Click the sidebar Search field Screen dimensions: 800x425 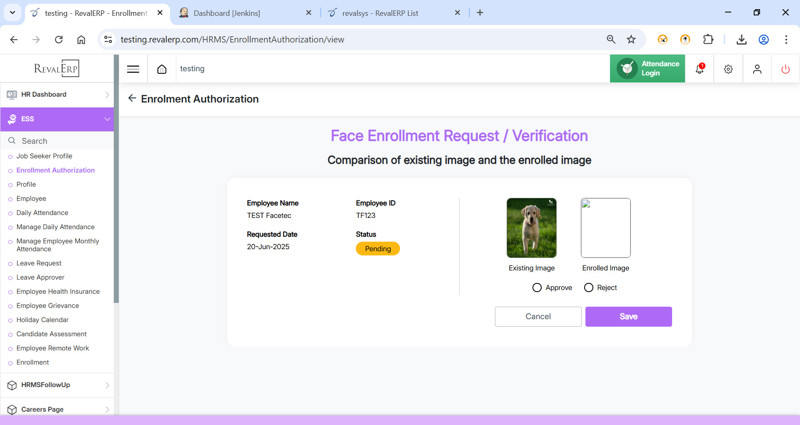pyautogui.click(x=60, y=141)
